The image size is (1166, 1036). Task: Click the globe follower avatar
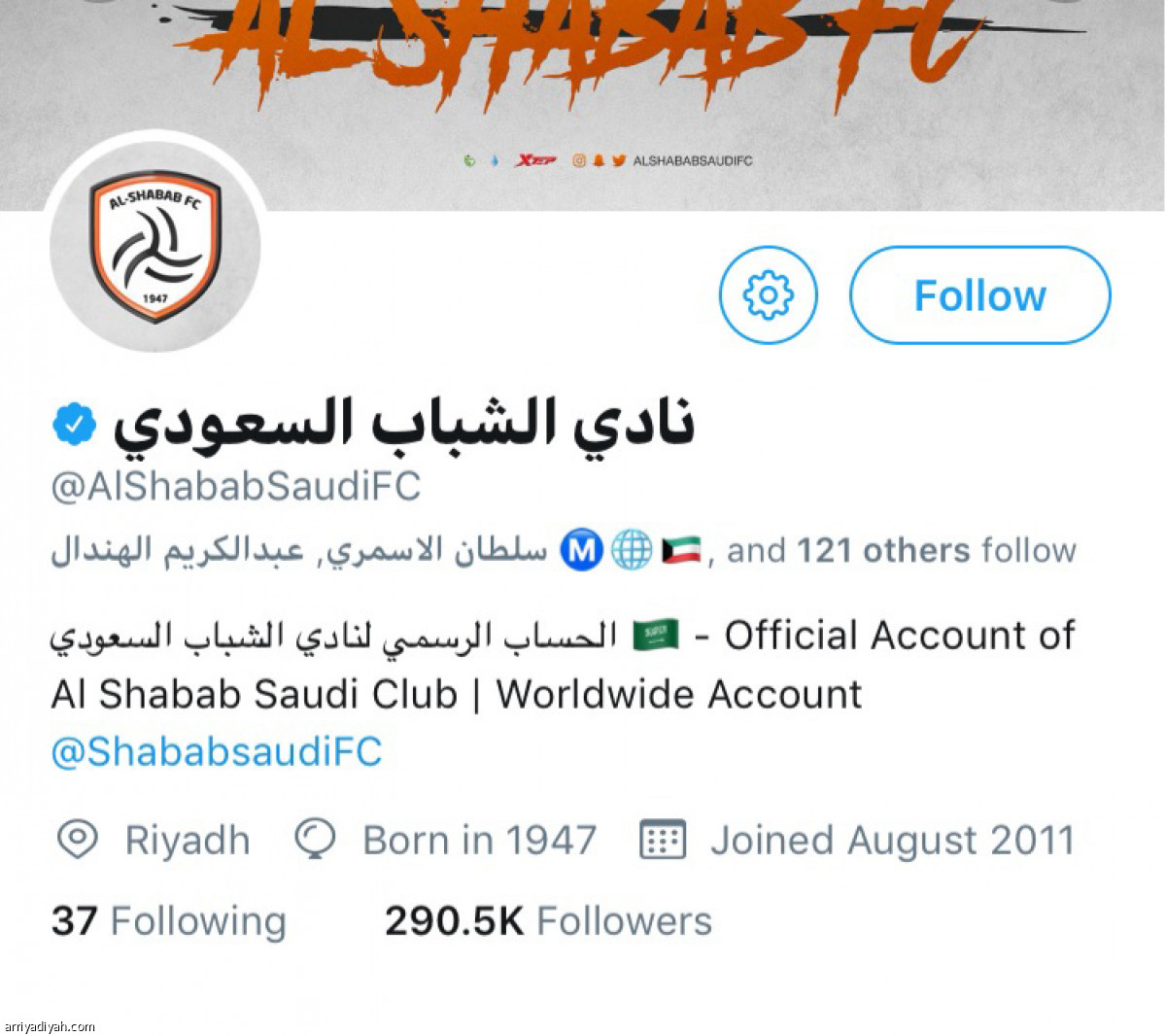tap(632, 550)
